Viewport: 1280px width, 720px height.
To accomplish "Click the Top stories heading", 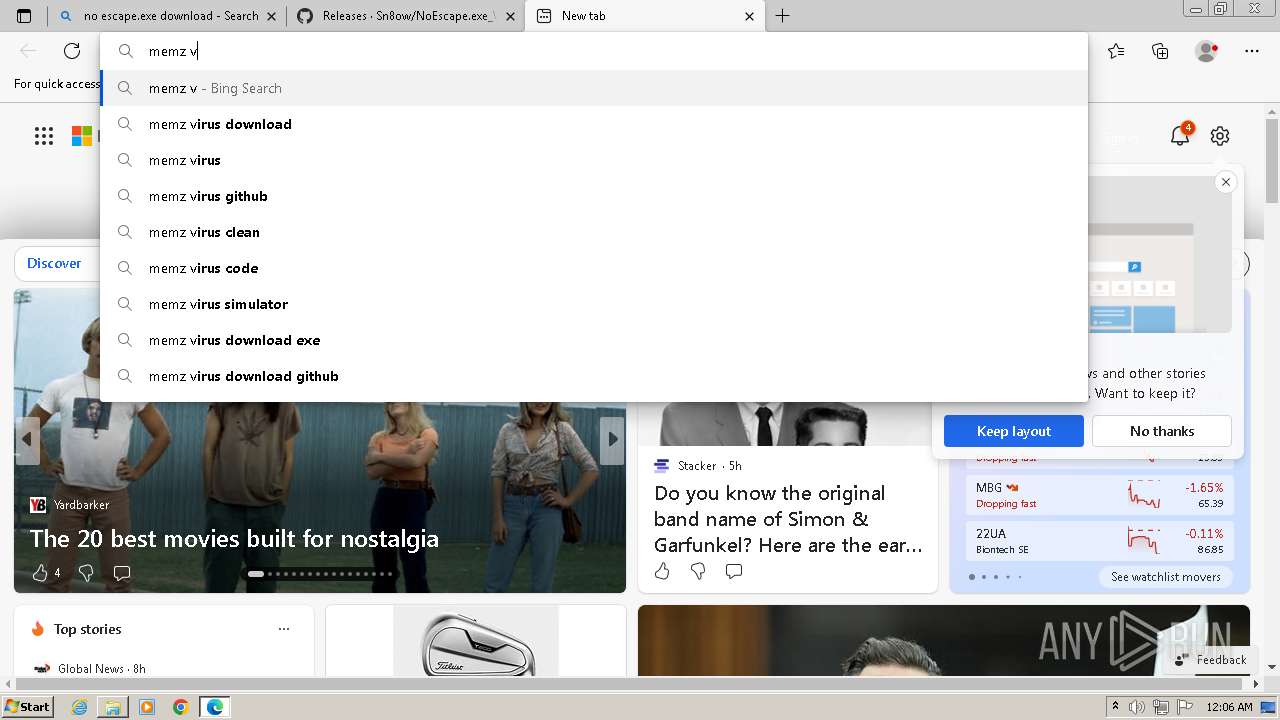I will pyautogui.click(x=88, y=629).
